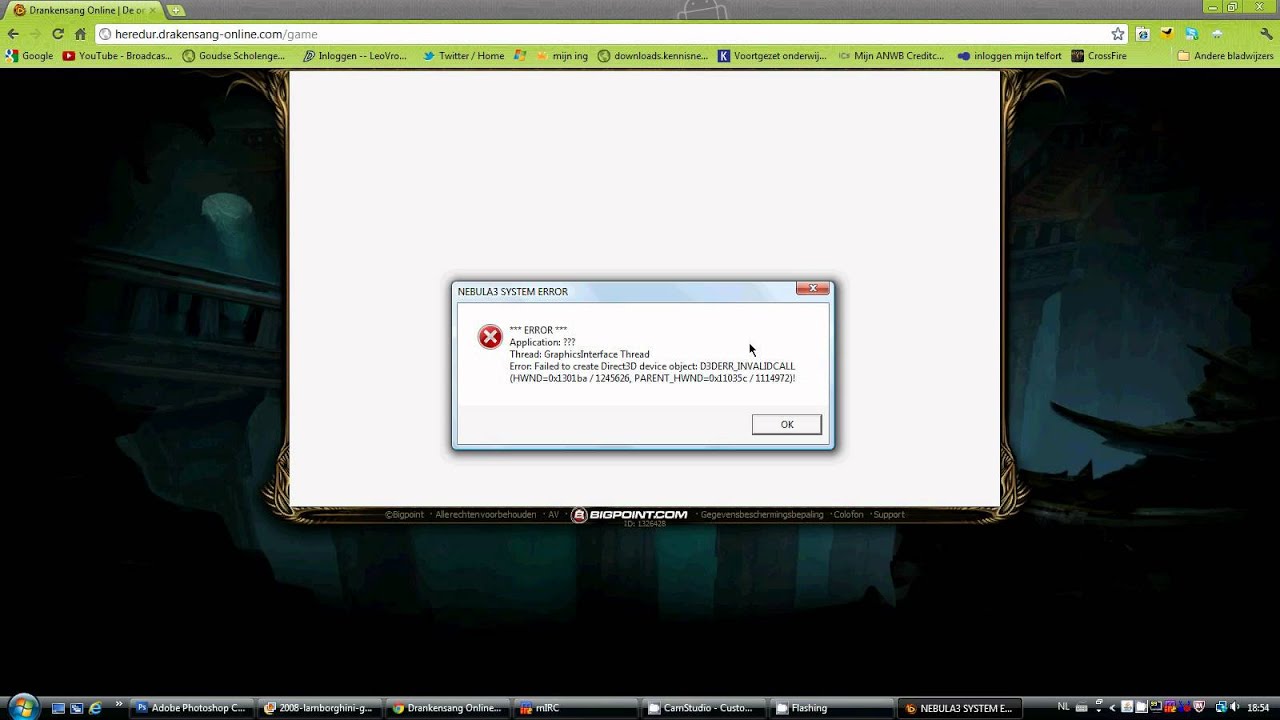Viewport: 1280px width, 720px height.
Task: Open the CrossFire bookmark
Action: (x=1098, y=56)
